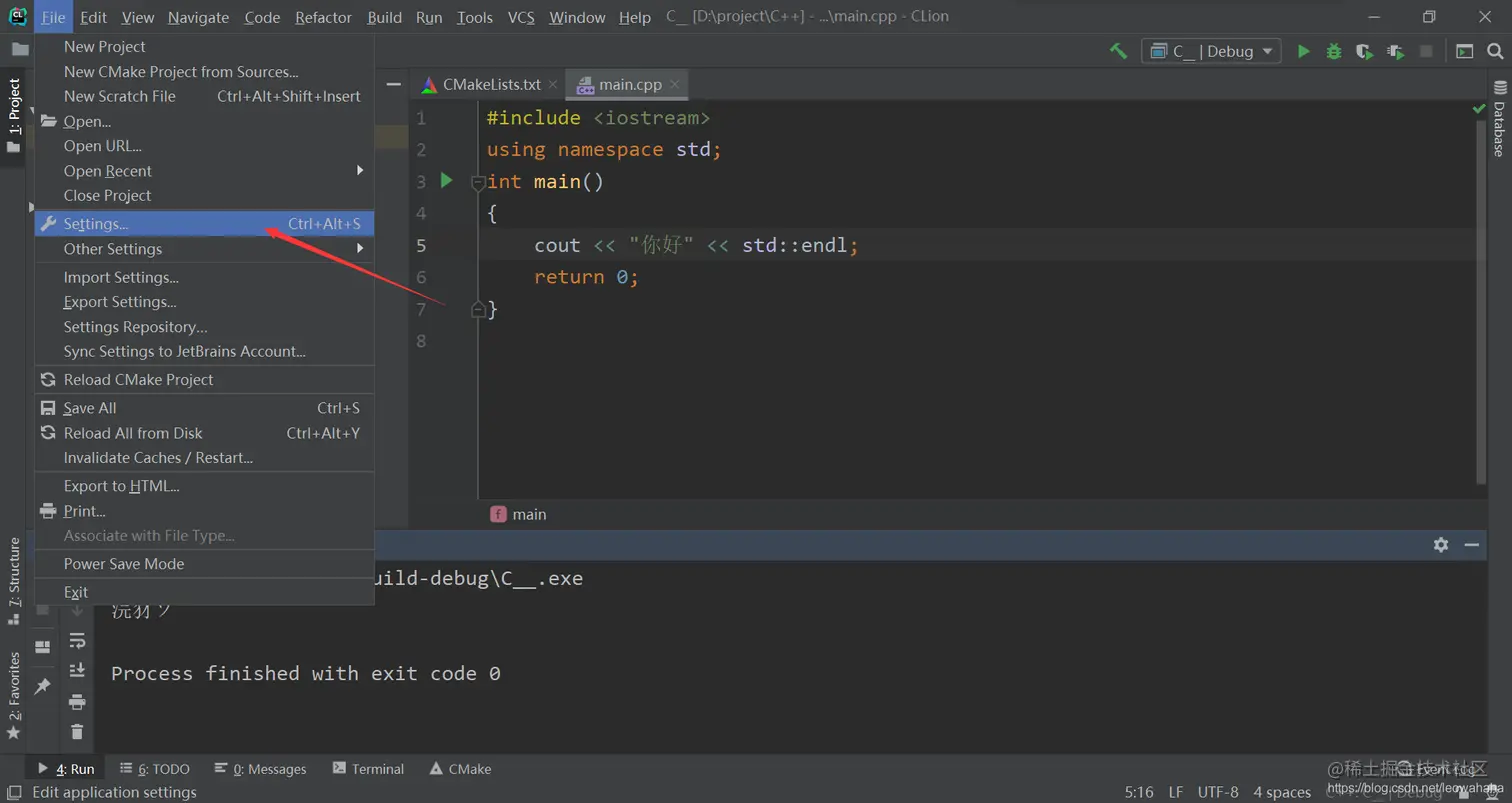Click the fold end marker on line 7

pyautogui.click(x=478, y=309)
